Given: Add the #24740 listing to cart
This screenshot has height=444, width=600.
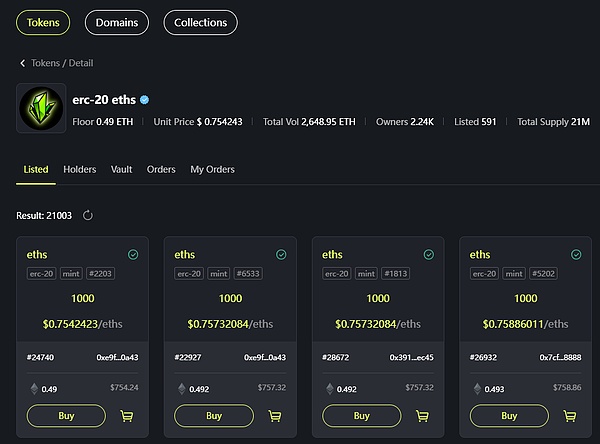Looking at the screenshot, I should tap(127, 416).
